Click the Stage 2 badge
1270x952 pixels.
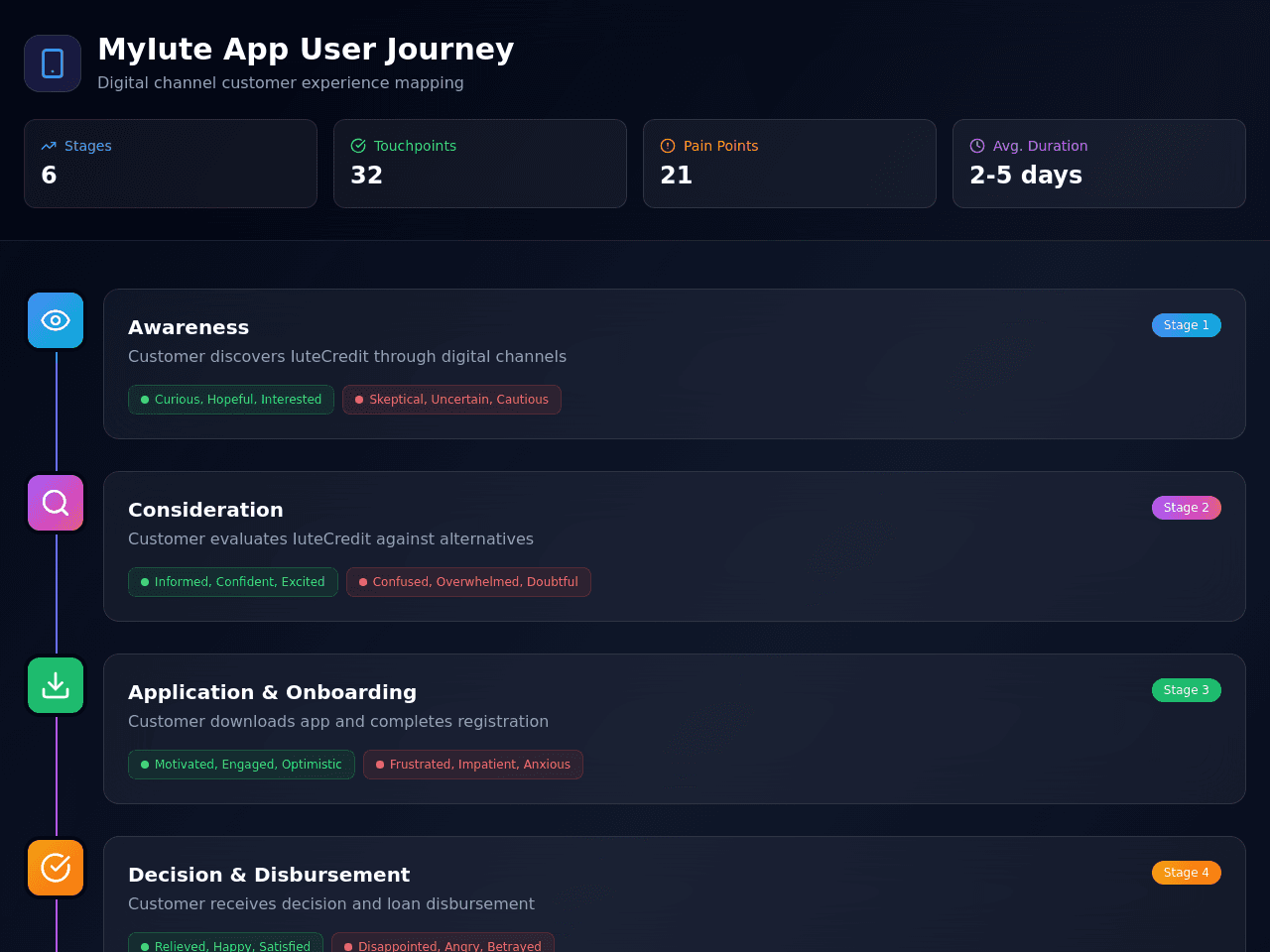[x=1187, y=508]
